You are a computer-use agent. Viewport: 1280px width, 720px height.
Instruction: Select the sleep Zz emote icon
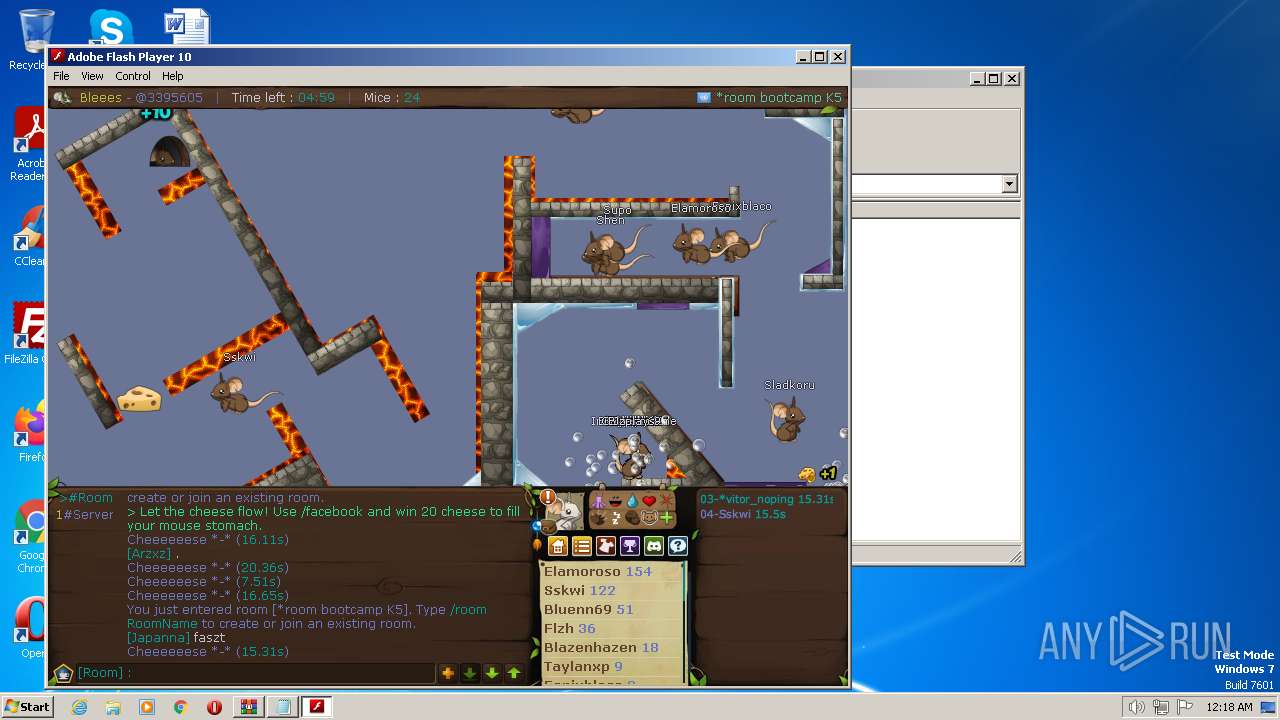(616, 518)
